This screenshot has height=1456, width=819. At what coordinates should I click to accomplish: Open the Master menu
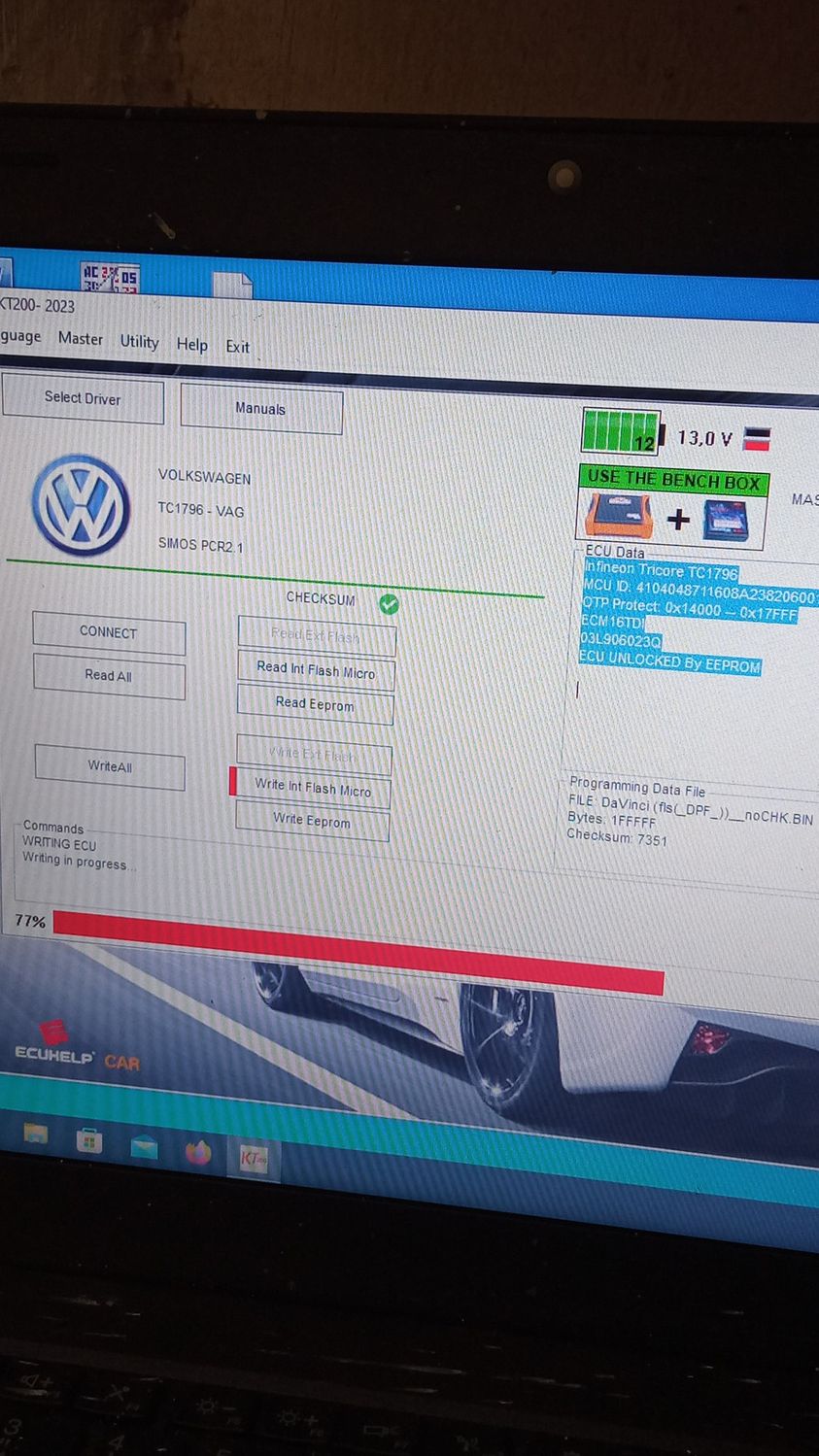pyautogui.click(x=80, y=339)
